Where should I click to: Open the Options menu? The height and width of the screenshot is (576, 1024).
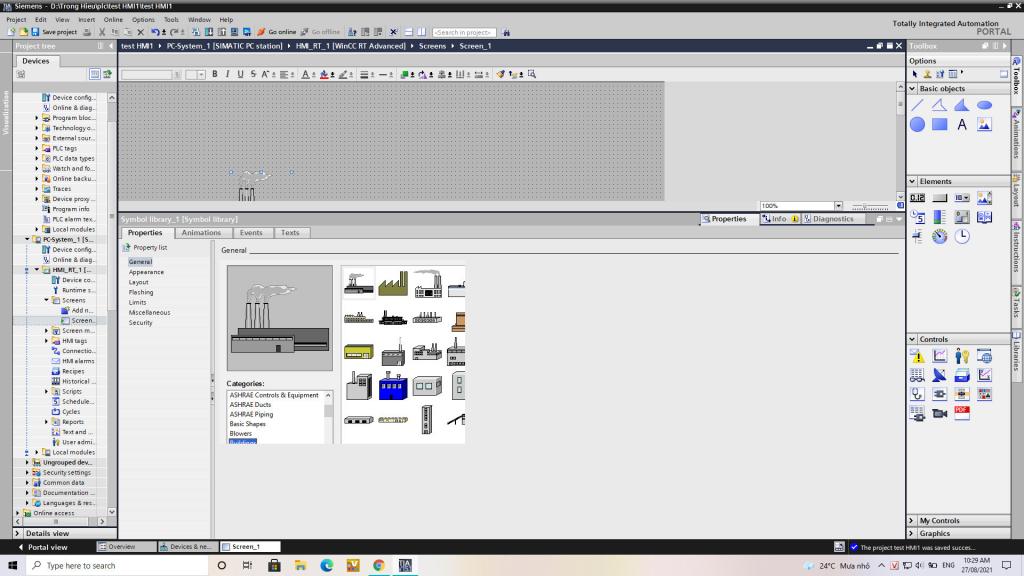[143, 20]
